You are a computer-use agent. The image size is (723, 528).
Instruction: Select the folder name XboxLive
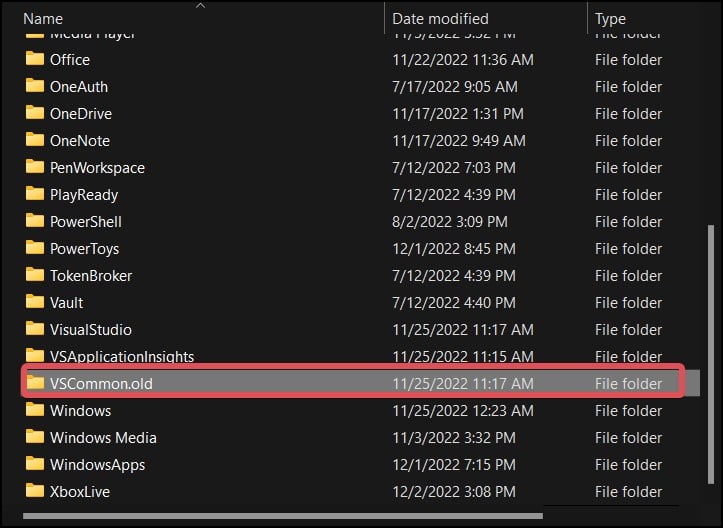80,492
